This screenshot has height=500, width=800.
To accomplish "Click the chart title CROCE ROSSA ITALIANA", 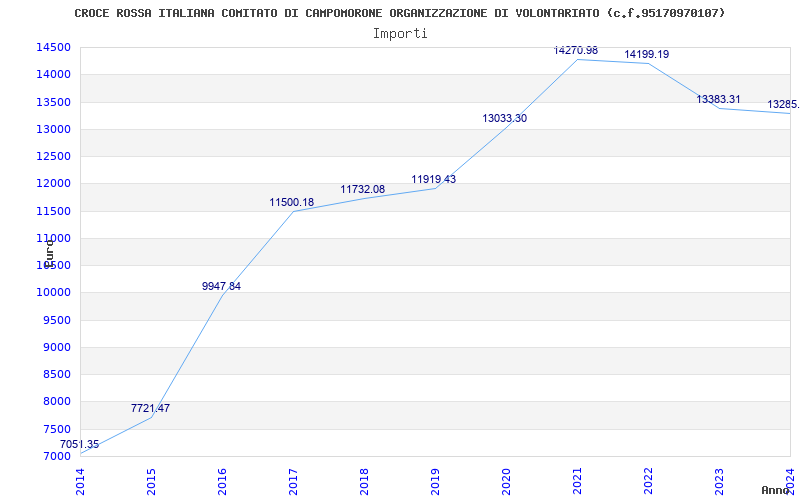I will tap(399, 13).
